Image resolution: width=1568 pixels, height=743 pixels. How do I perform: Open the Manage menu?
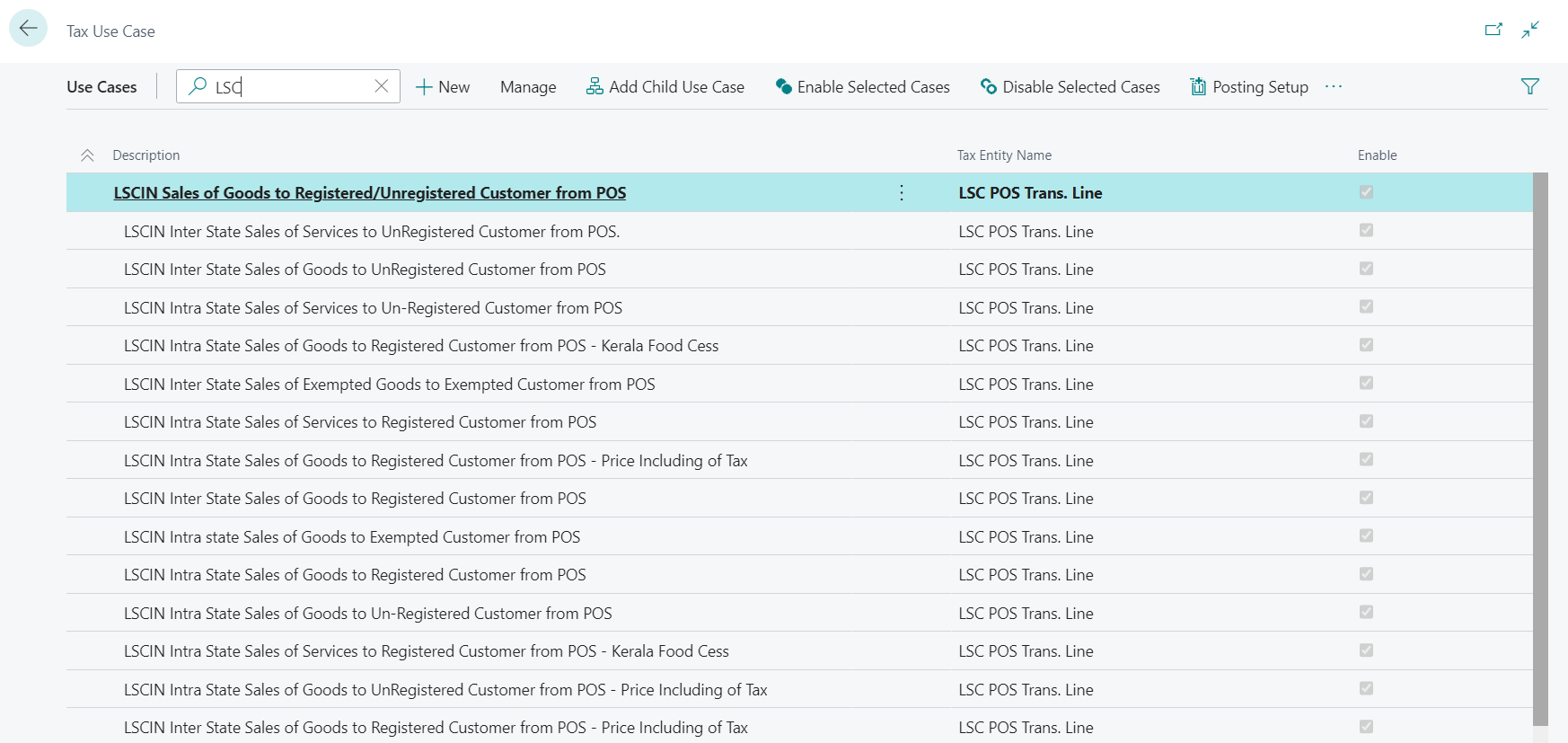pyautogui.click(x=528, y=87)
